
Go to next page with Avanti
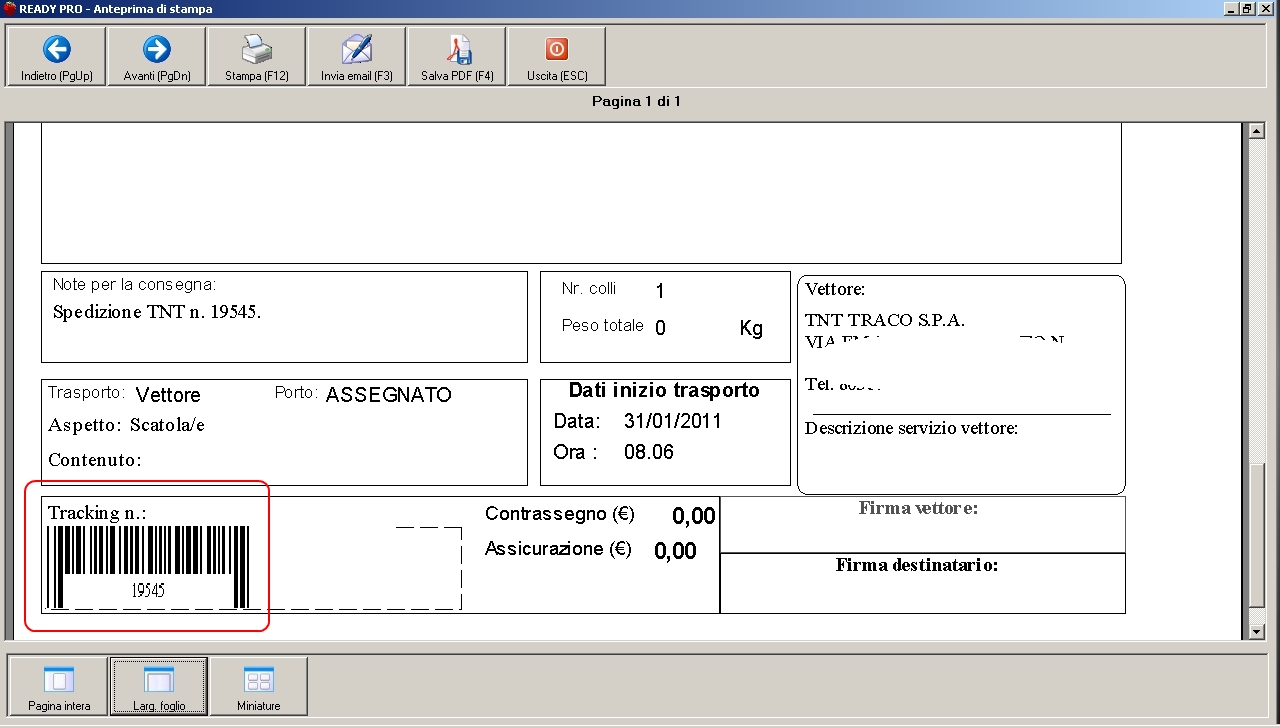(x=156, y=57)
